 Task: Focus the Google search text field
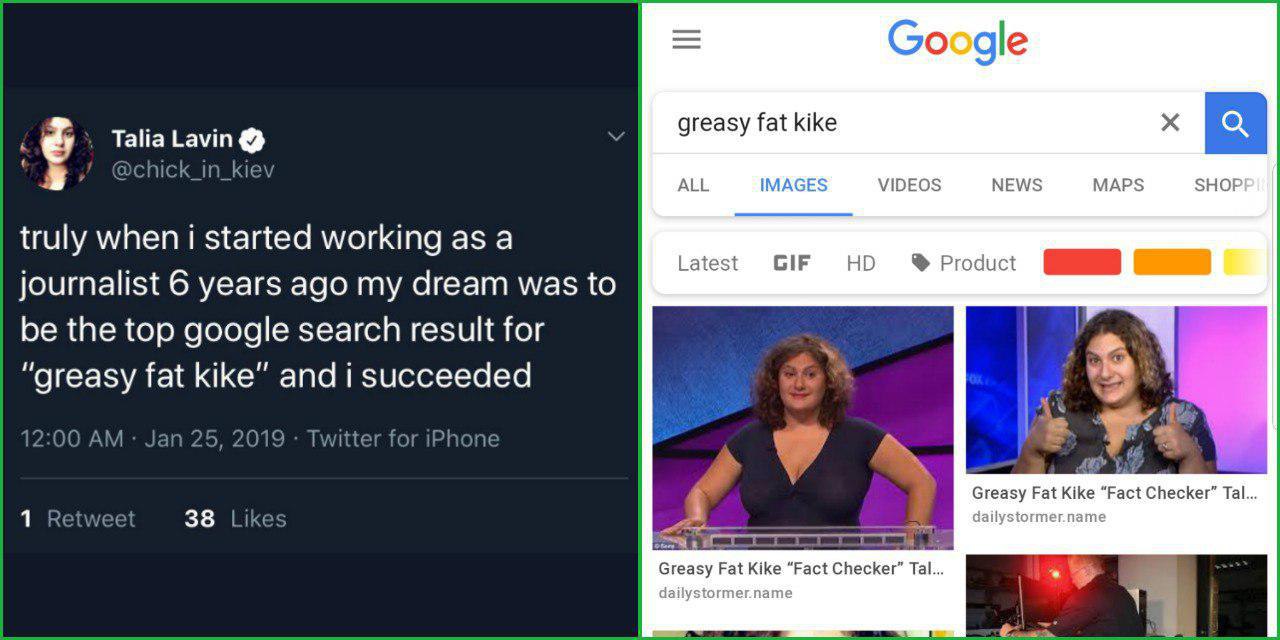tap(900, 123)
